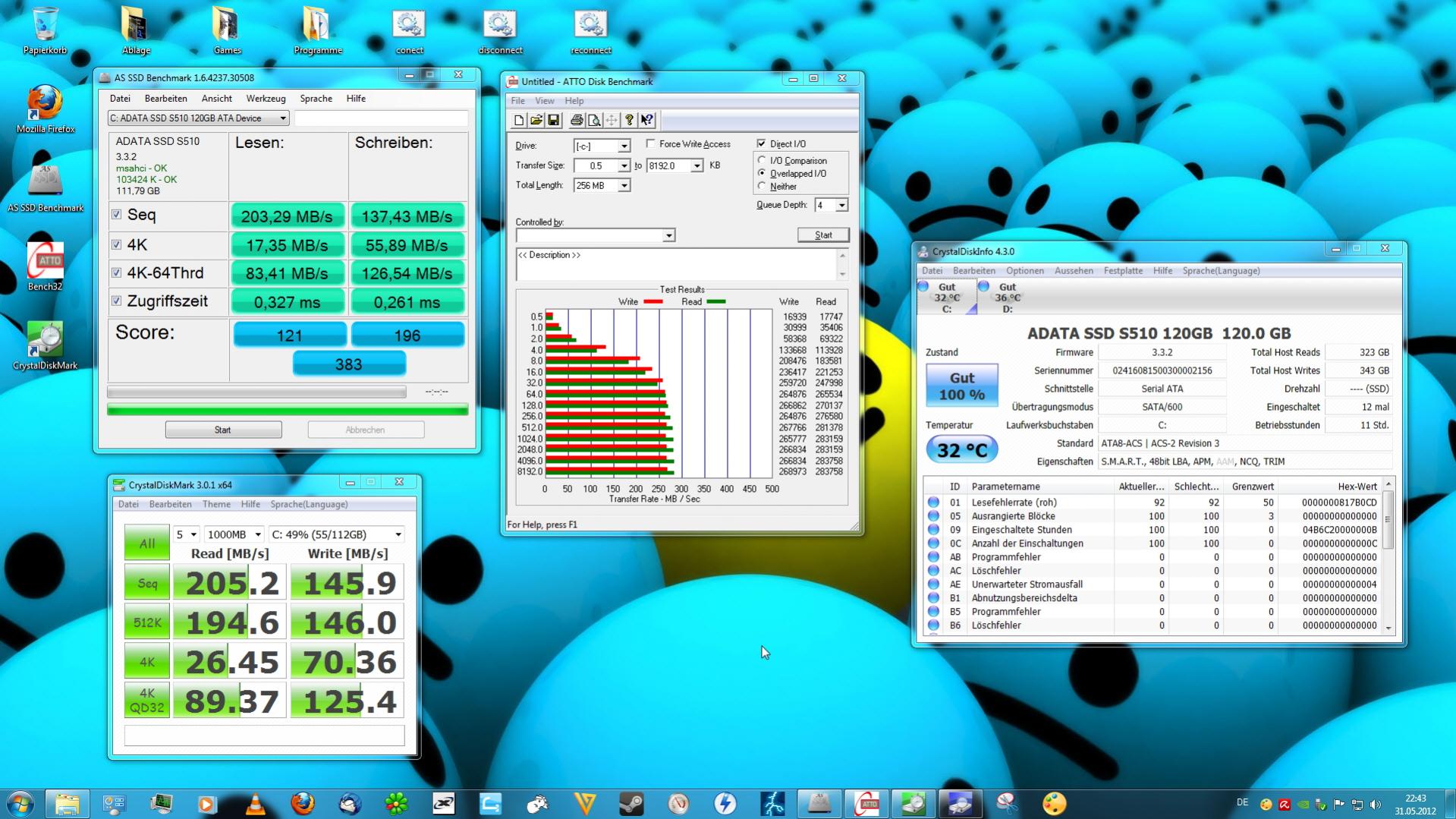Open the Werkzeug menu in AS SSD

coord(266,99)
